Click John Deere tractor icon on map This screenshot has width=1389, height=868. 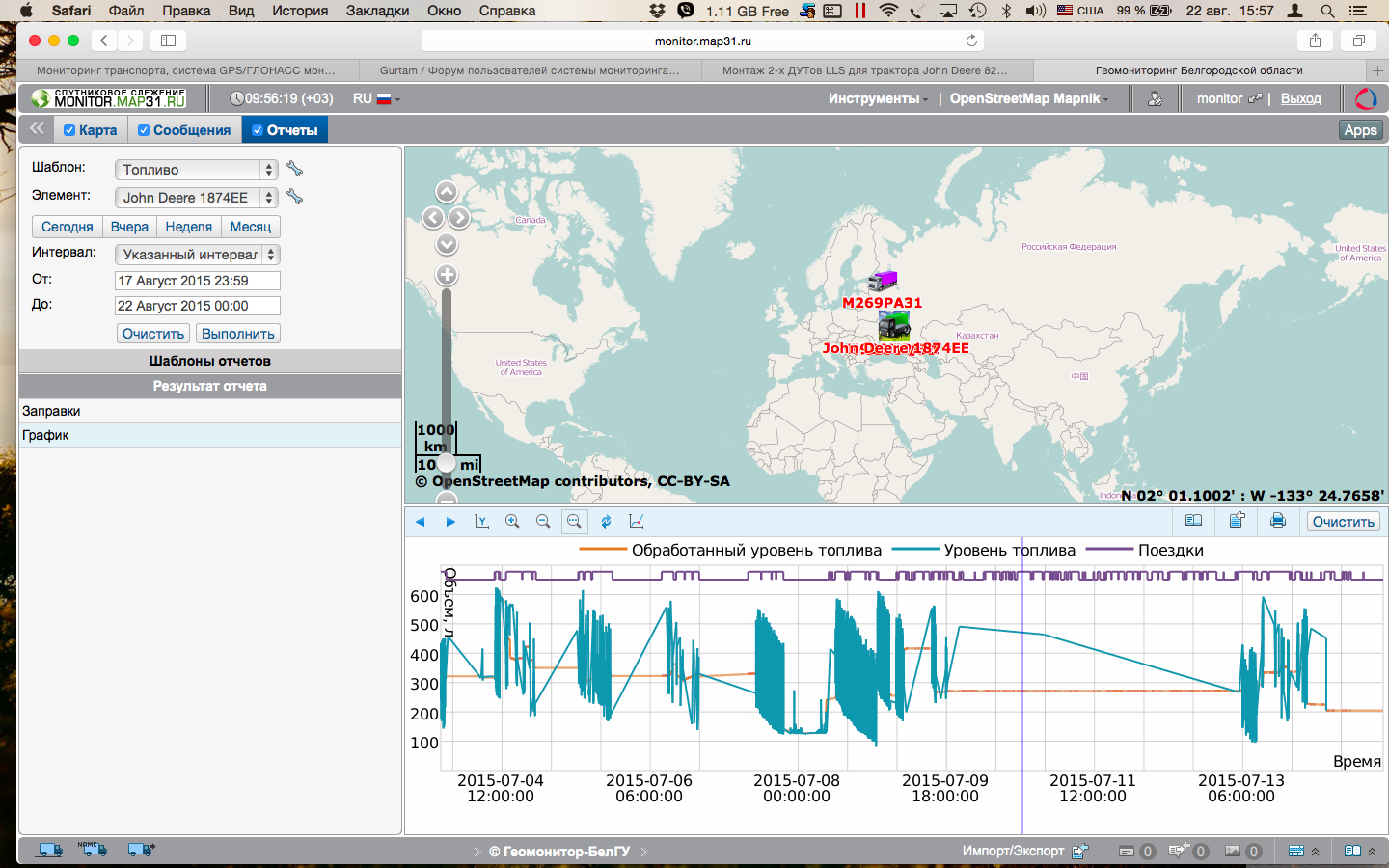click(x=894, y=326)
